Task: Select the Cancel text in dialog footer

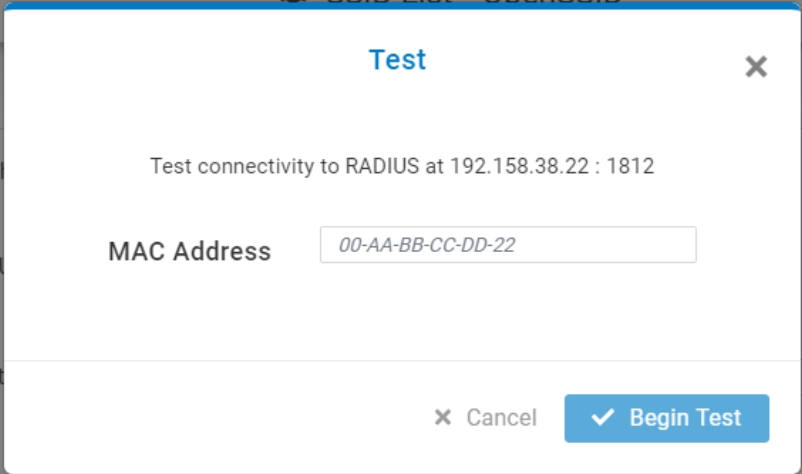Action: point(502,418)
